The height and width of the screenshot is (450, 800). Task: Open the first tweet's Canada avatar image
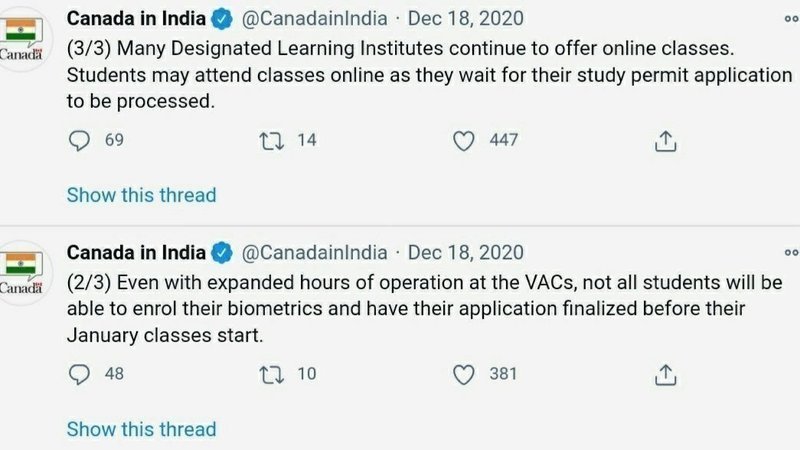[x=22, y=40]
